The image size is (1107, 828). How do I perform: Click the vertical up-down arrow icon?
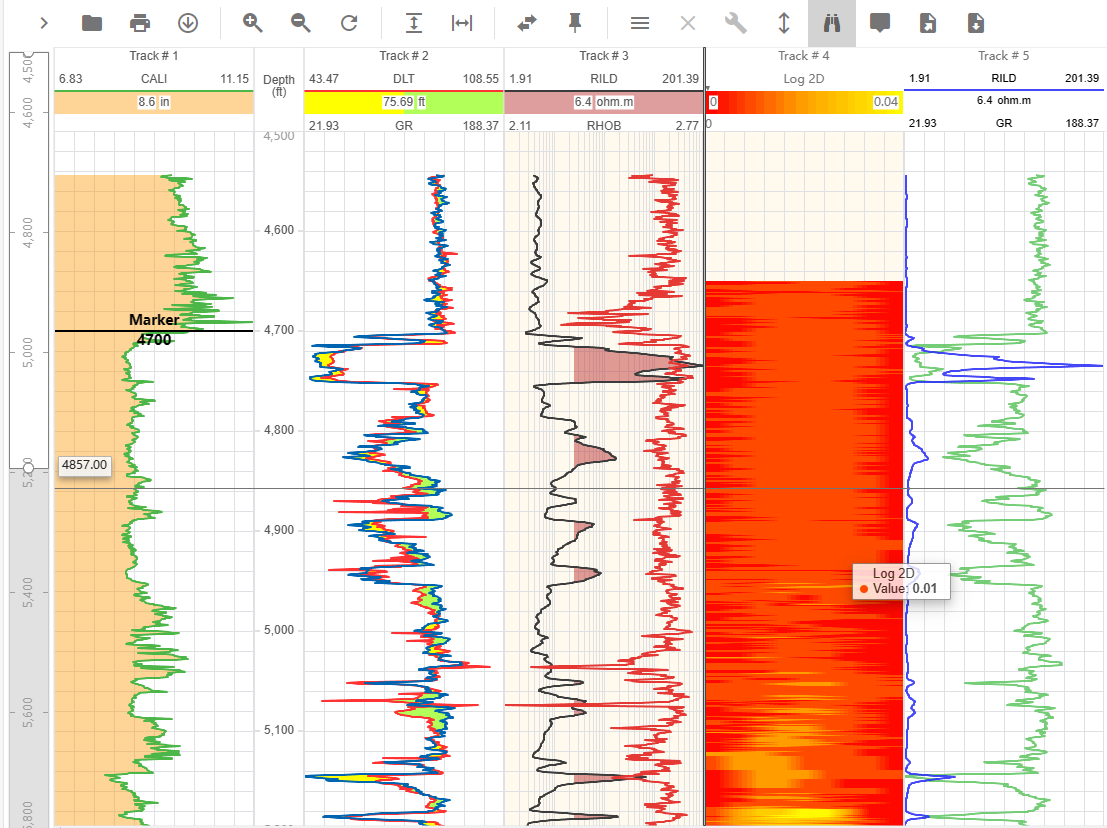784,23
